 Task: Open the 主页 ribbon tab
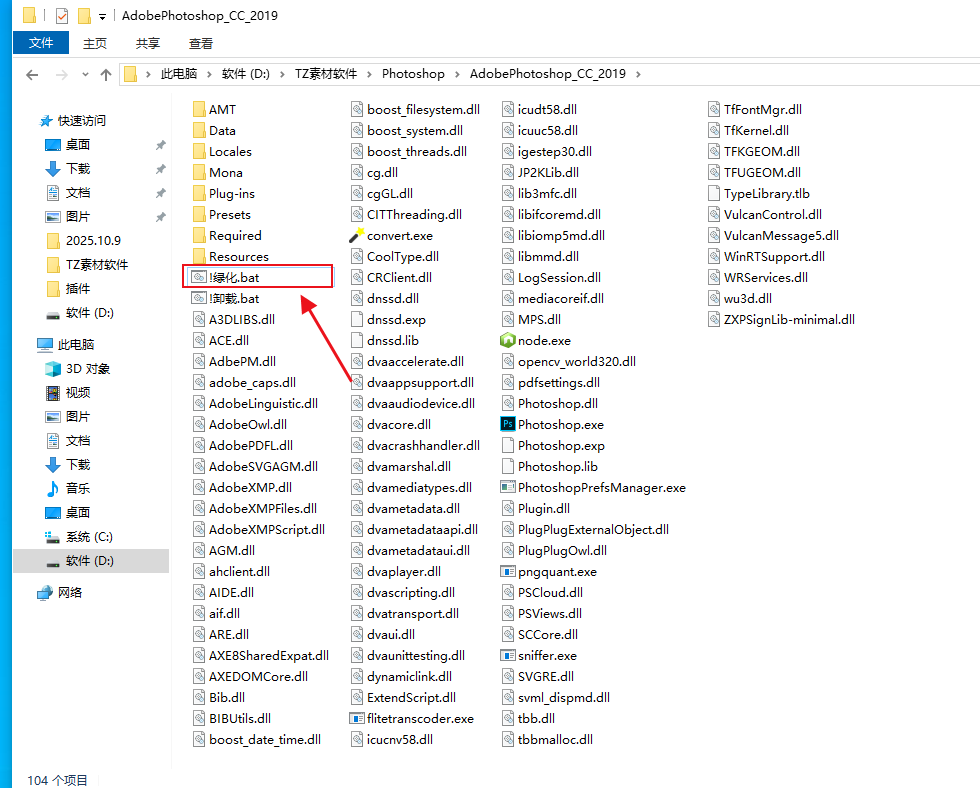(x=95, y=44)
